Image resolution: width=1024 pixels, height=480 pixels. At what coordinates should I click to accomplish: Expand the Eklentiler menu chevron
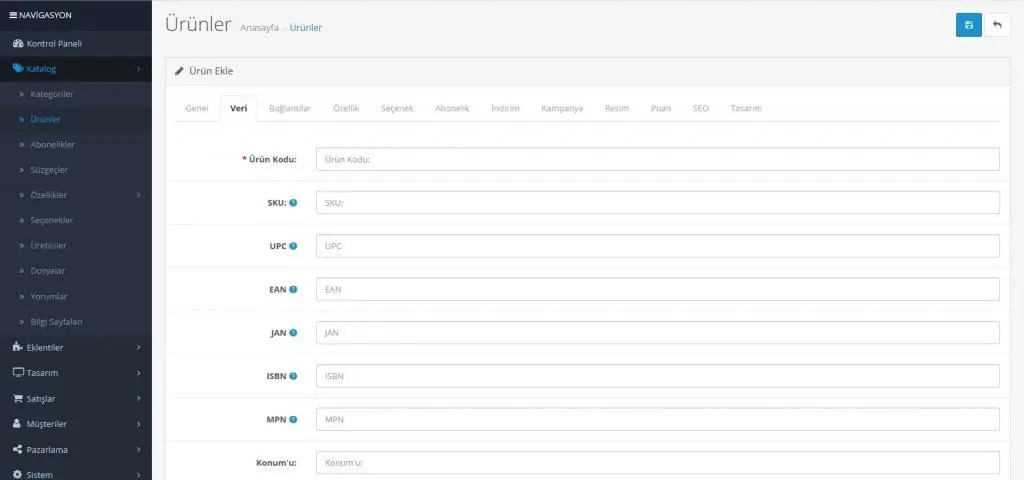(138, 348)
